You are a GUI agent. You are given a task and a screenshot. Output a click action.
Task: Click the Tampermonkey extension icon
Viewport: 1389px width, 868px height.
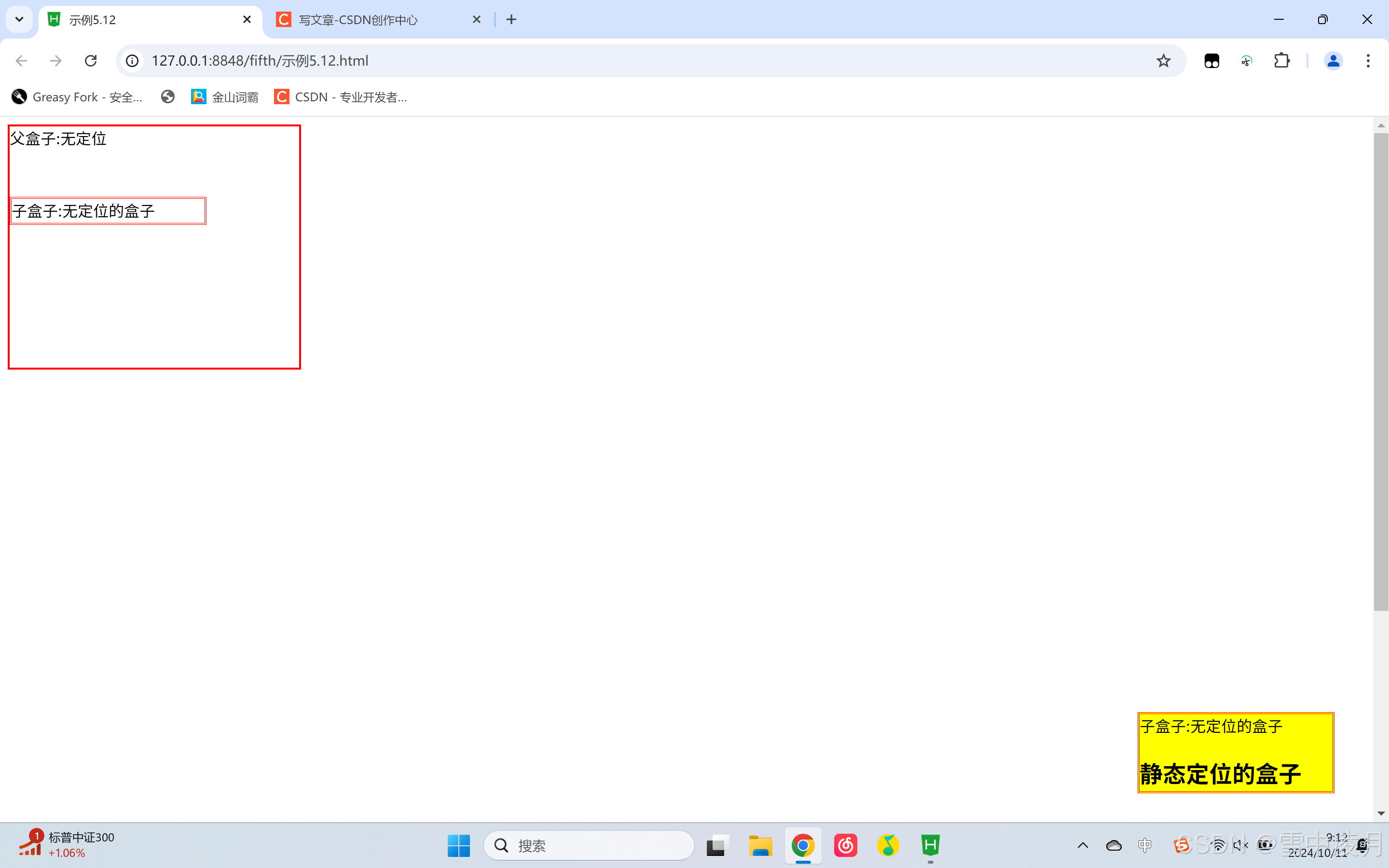click(x=1211, y=61)
